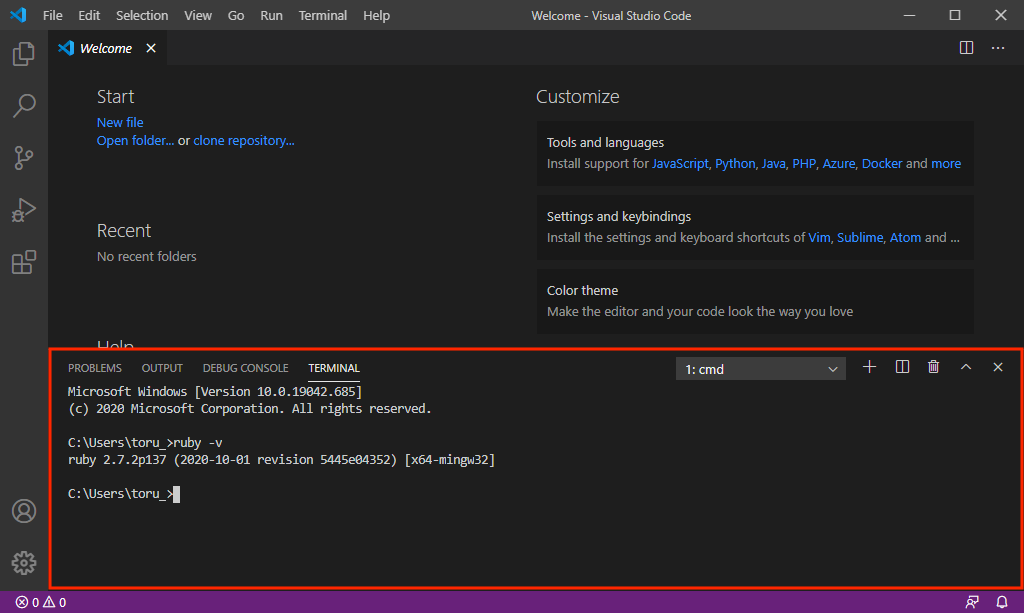Click the feedback icon in status bar

(x=972, y=603)
